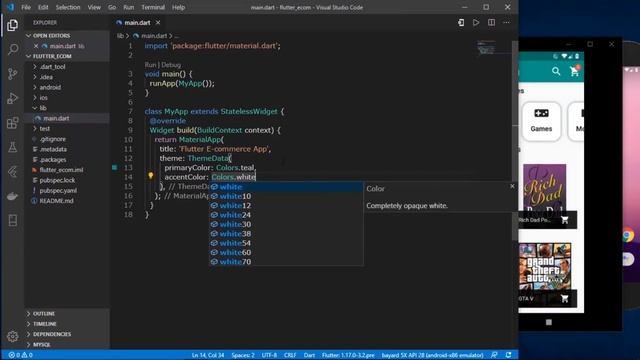Open the Manage settings gear
The height and width of the screenshot is (360, 640).
[13, 336]
